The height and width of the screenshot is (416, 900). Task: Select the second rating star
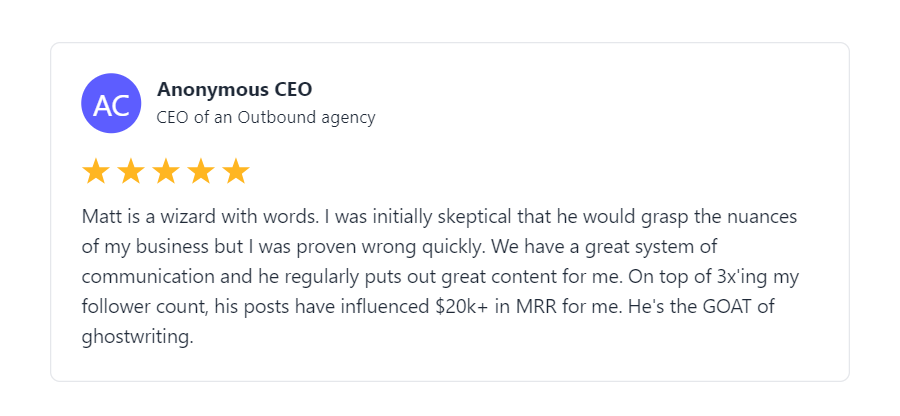pos(131,171)
